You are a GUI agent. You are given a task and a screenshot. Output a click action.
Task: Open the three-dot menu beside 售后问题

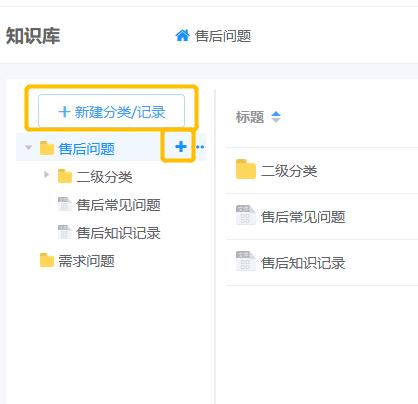click(x=200, y=147)
